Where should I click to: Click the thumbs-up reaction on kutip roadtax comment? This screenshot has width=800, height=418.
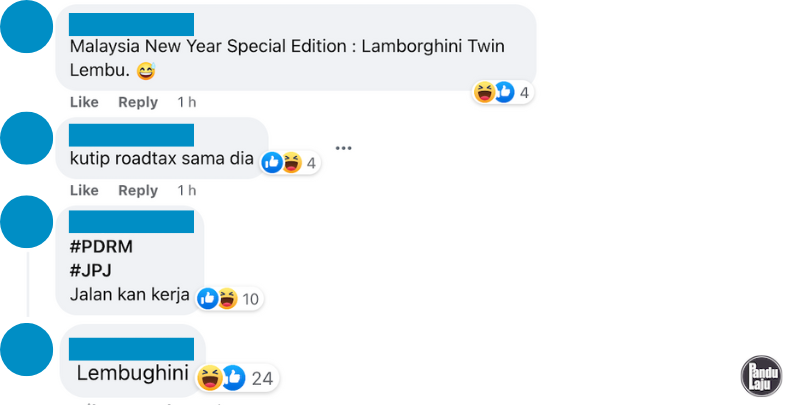(x=272, y=162)
